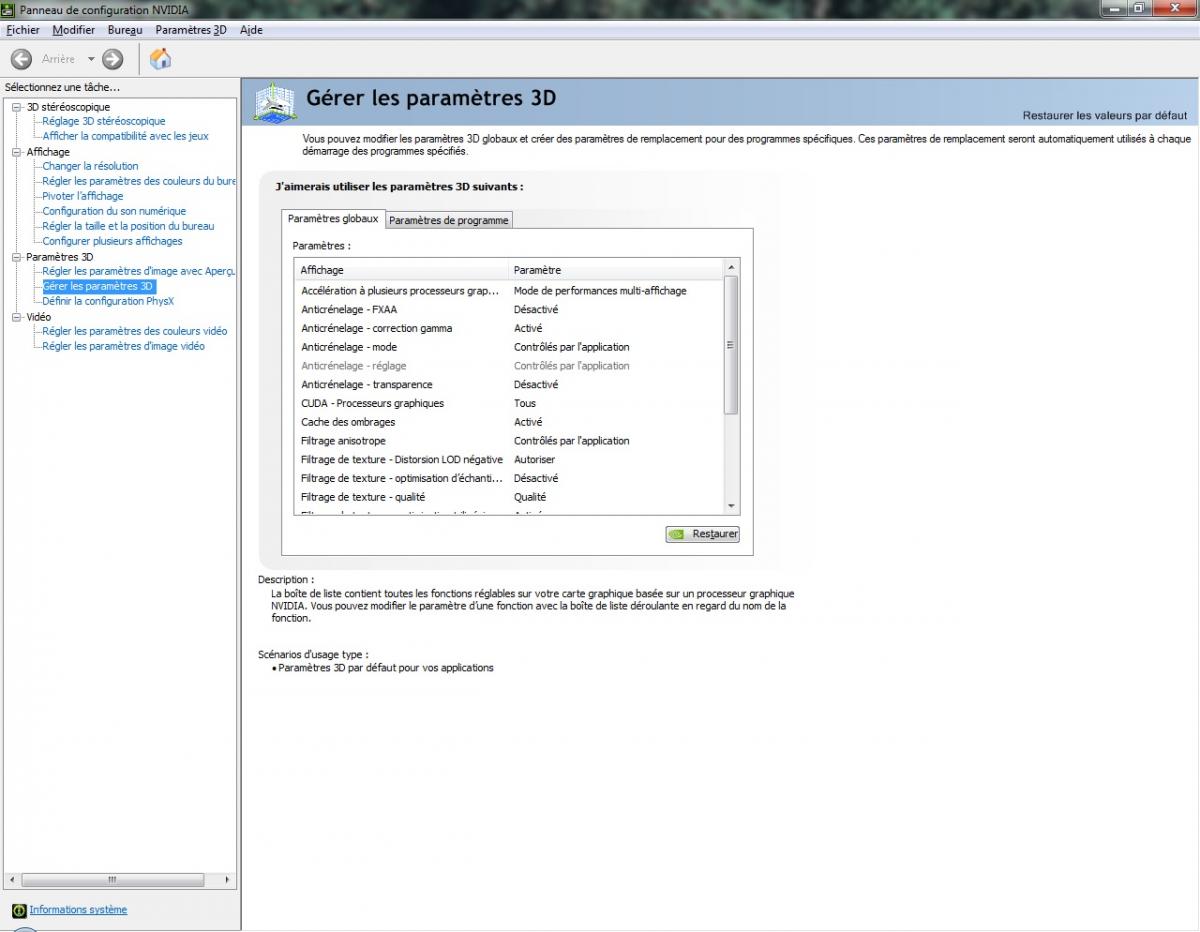Click settings list scroll up arrow

[731, 268]
